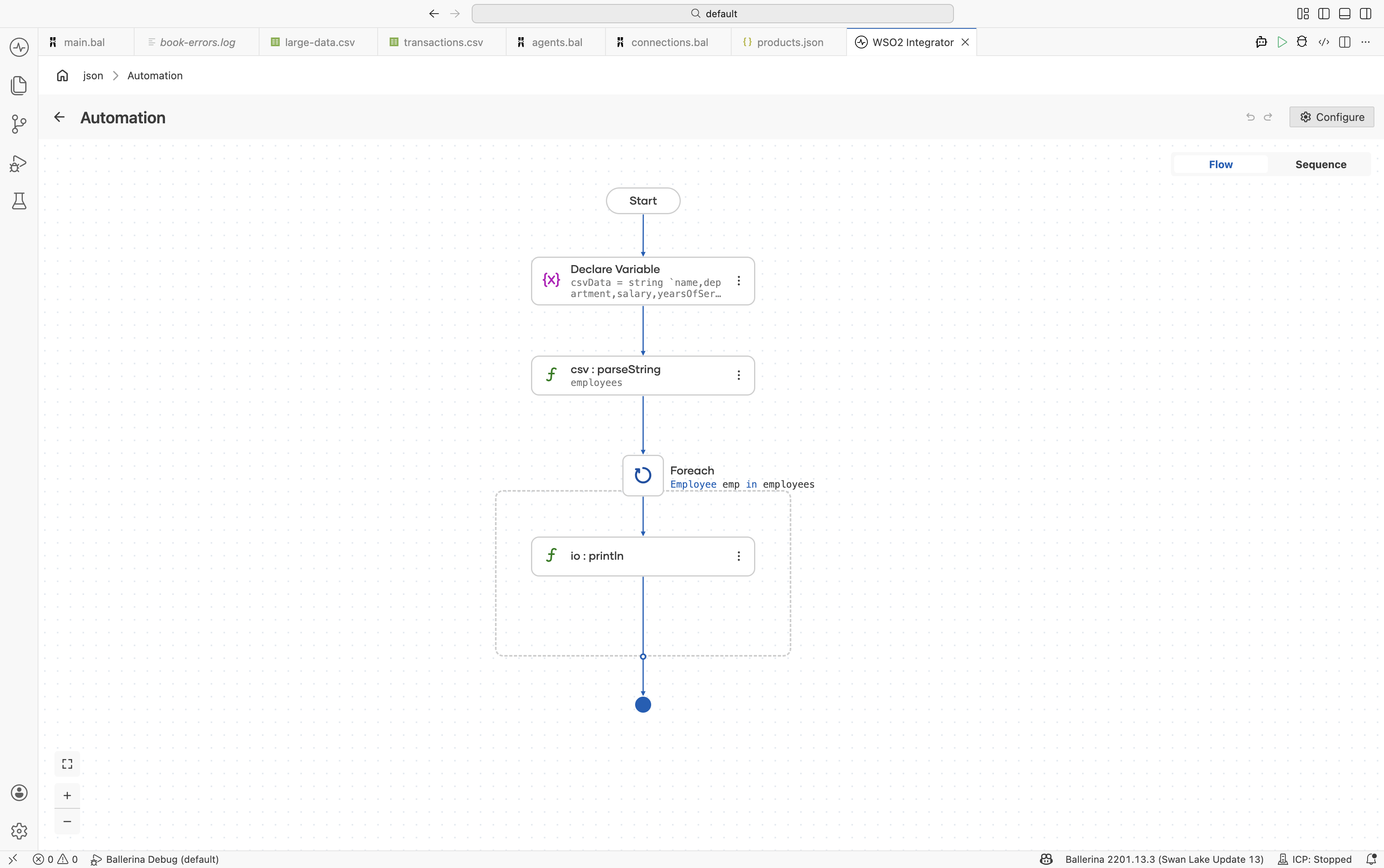The image size is (1384, 868).
Task: Open csv:parseString node options menu
Action: coord(739,376)
